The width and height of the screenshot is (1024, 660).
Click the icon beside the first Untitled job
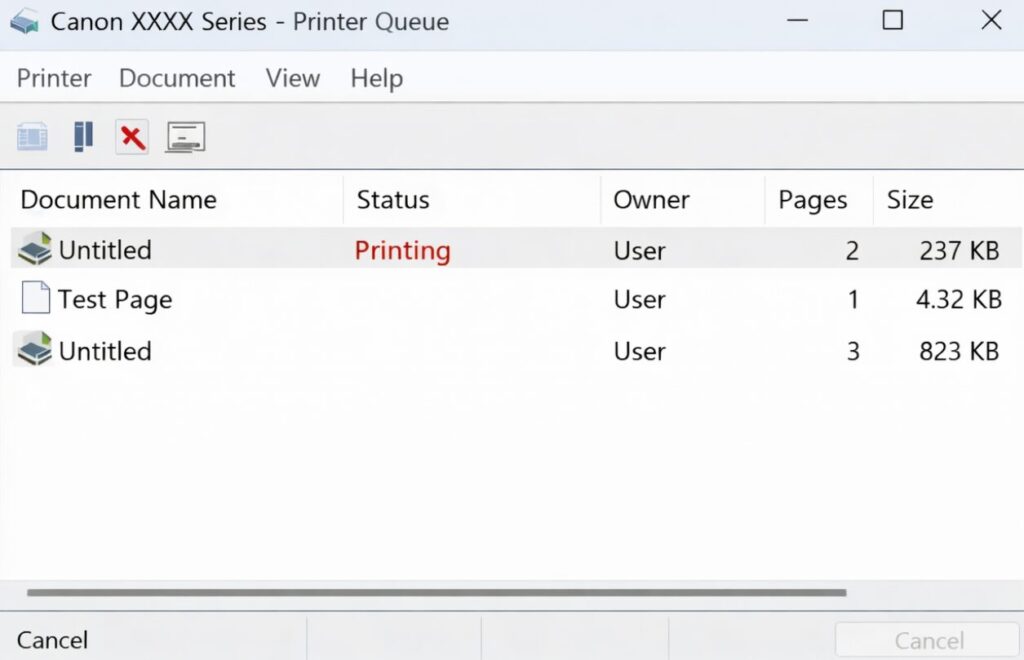pyautogui.click(x=32, y=248)
